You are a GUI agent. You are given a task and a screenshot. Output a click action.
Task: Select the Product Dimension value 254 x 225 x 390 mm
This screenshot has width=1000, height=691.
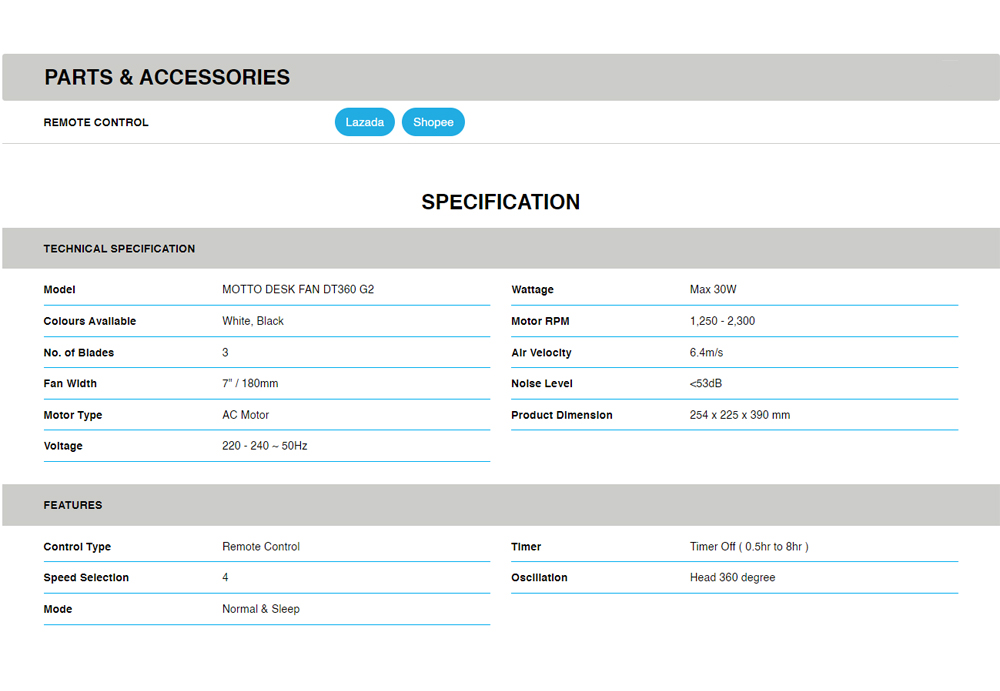739,415
